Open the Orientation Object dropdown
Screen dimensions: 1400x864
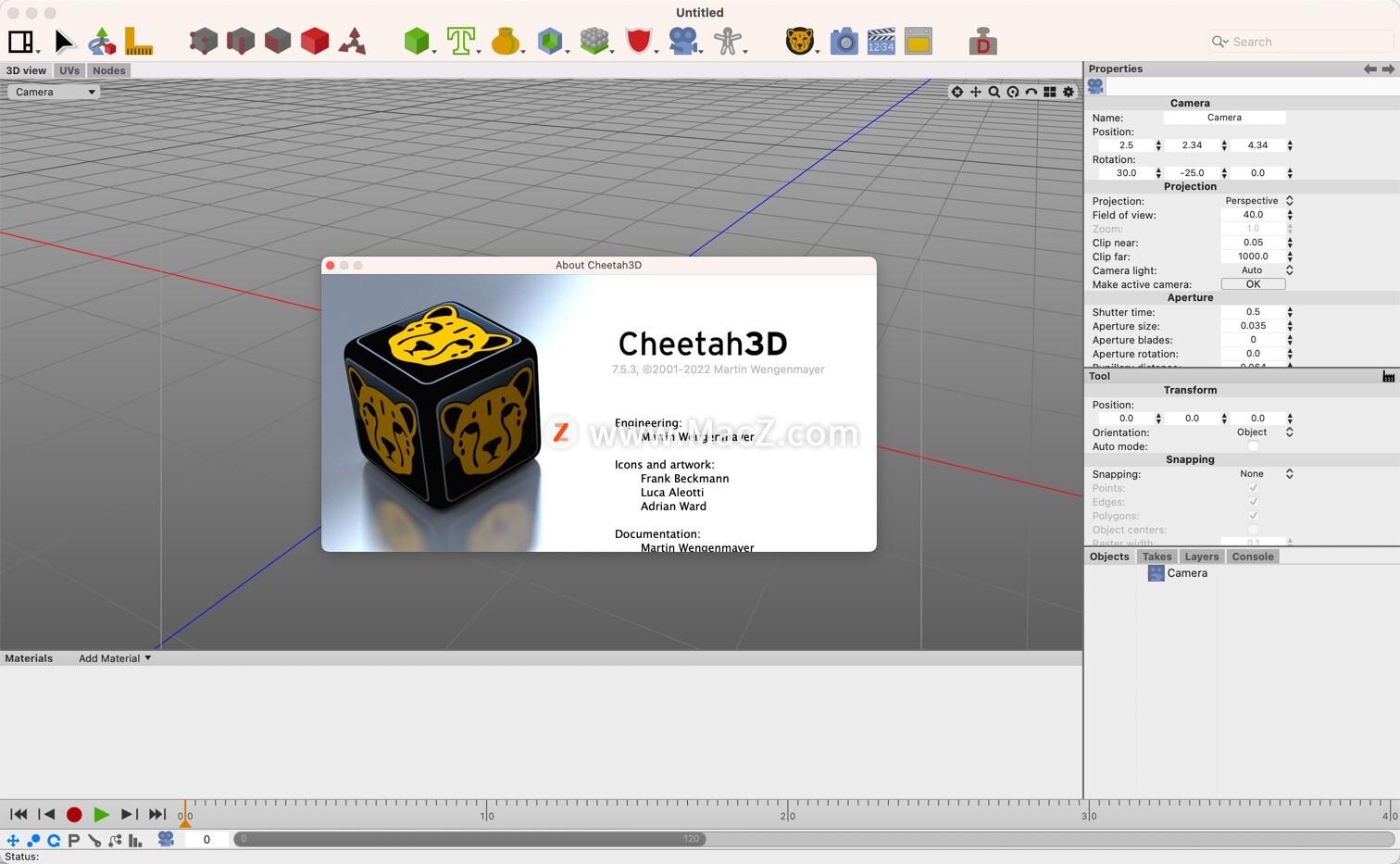tap(1257, 432)
